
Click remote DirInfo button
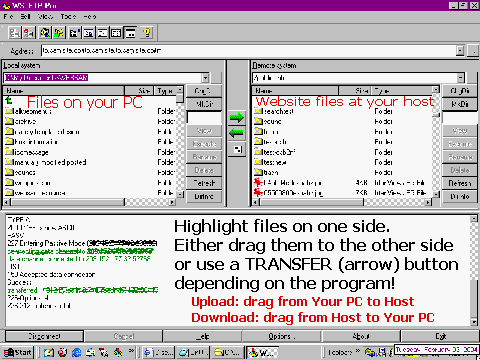[460, 196]
